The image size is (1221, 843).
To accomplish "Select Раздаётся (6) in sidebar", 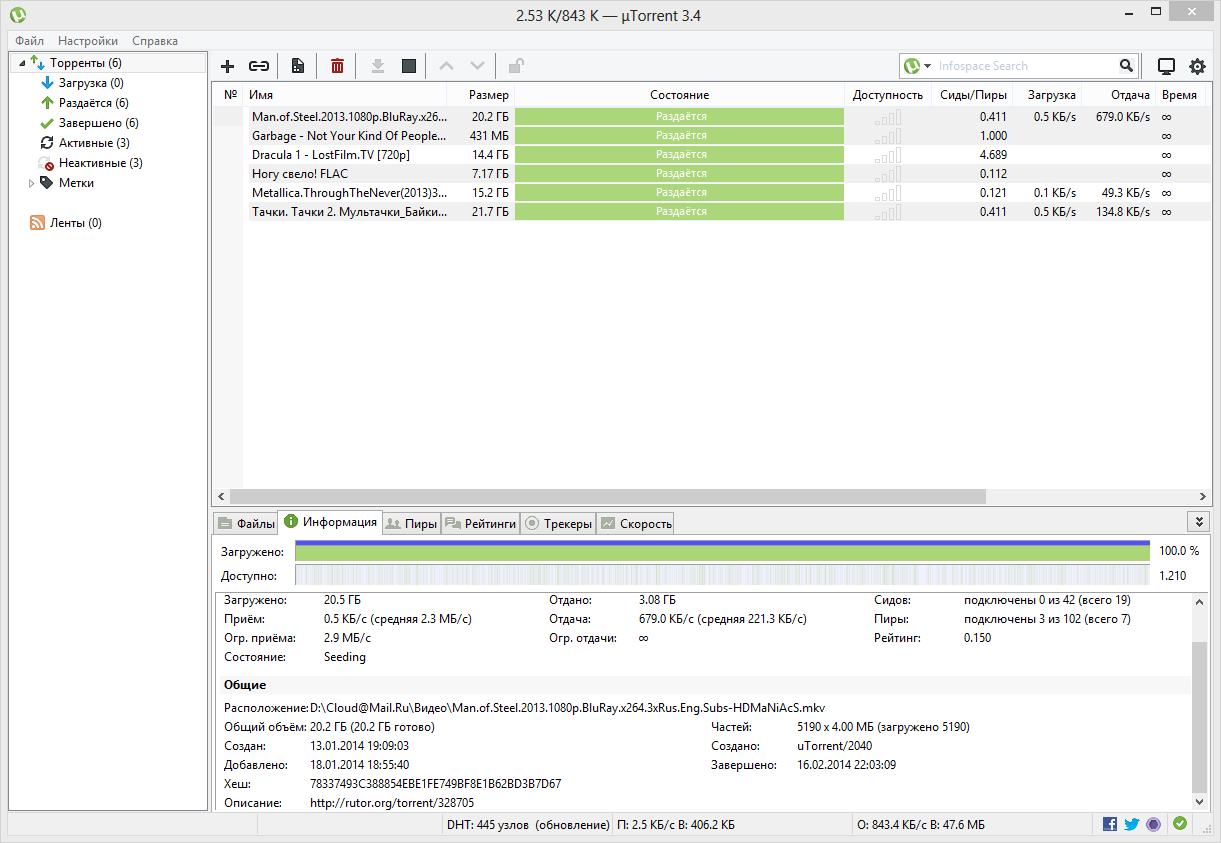I will 93,103.
